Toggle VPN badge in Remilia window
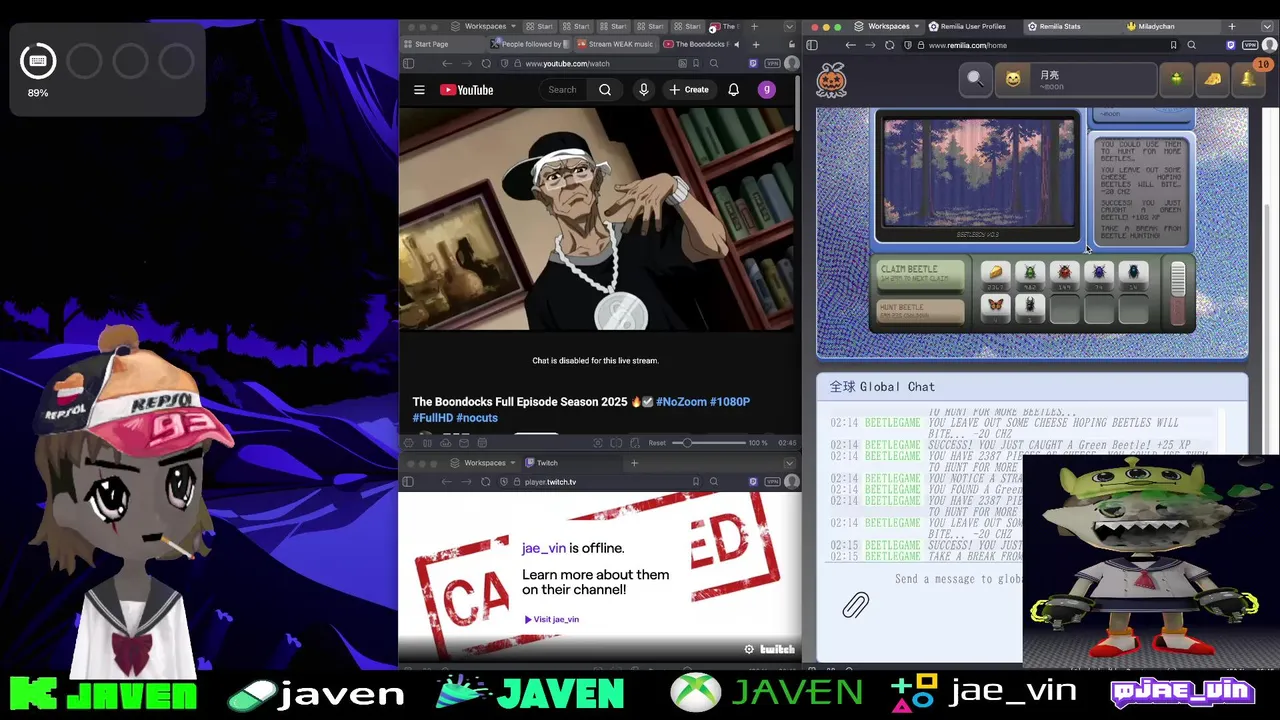 pyautogui.click(x=1250, y=45)
